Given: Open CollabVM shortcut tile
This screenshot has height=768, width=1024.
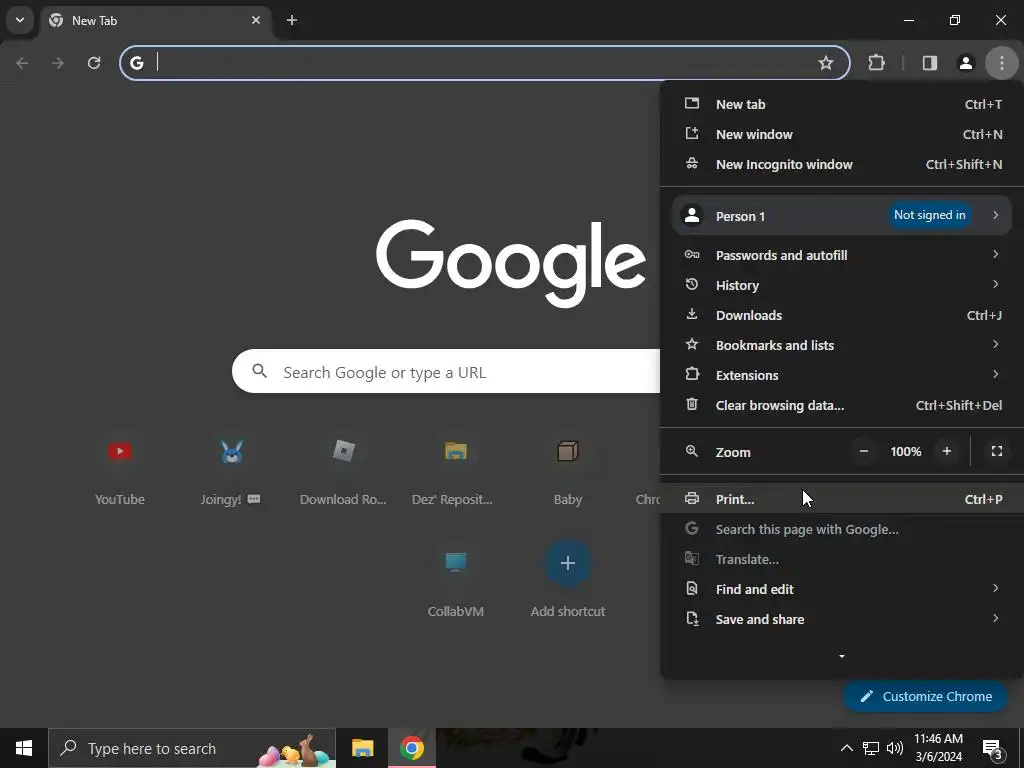Looking at the screenshot, I should [455, 583].
